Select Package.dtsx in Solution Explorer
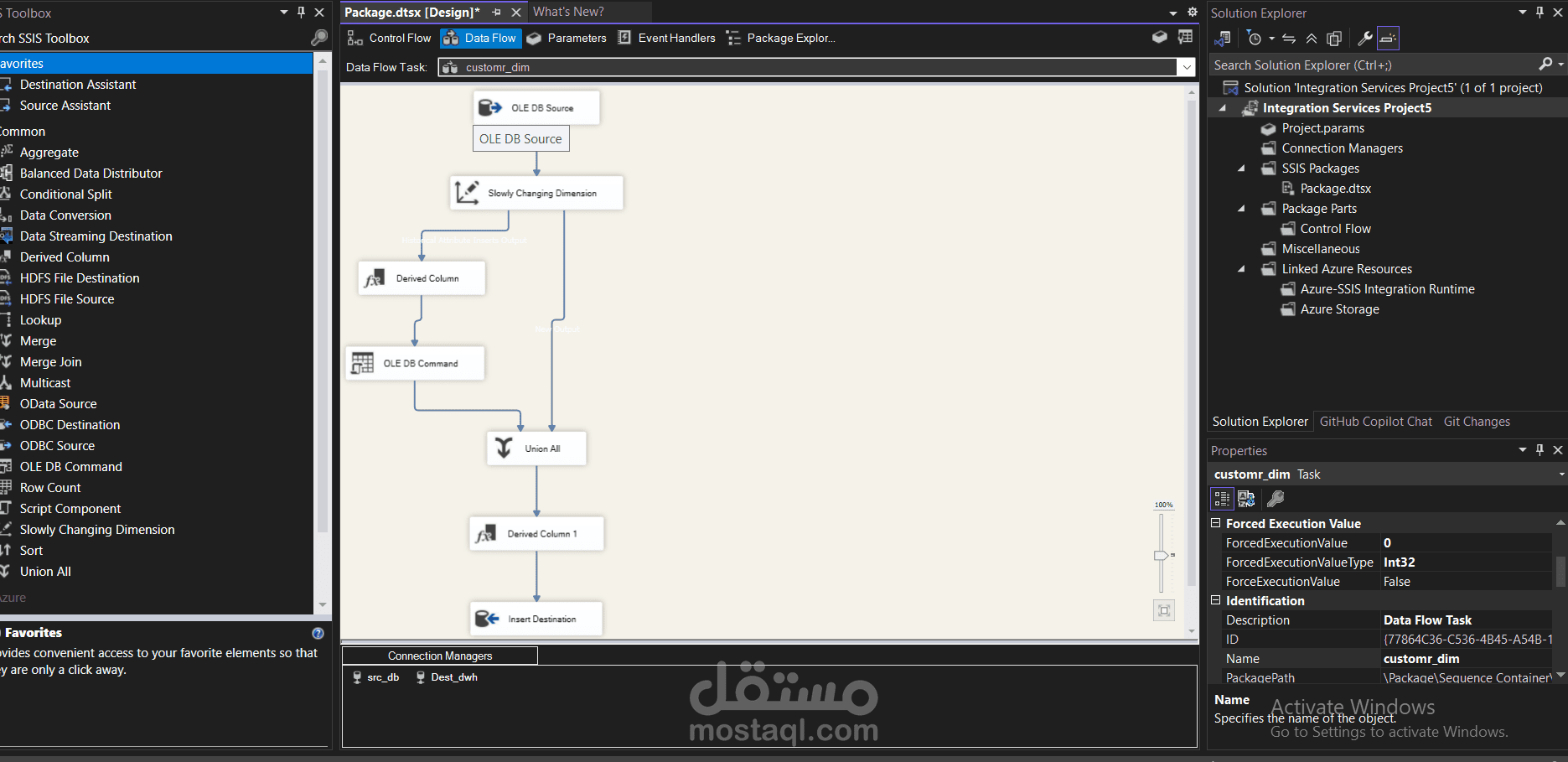The height and width of the screenshot is (762, 1568). pyautogui.click(x=1335, y=189)
